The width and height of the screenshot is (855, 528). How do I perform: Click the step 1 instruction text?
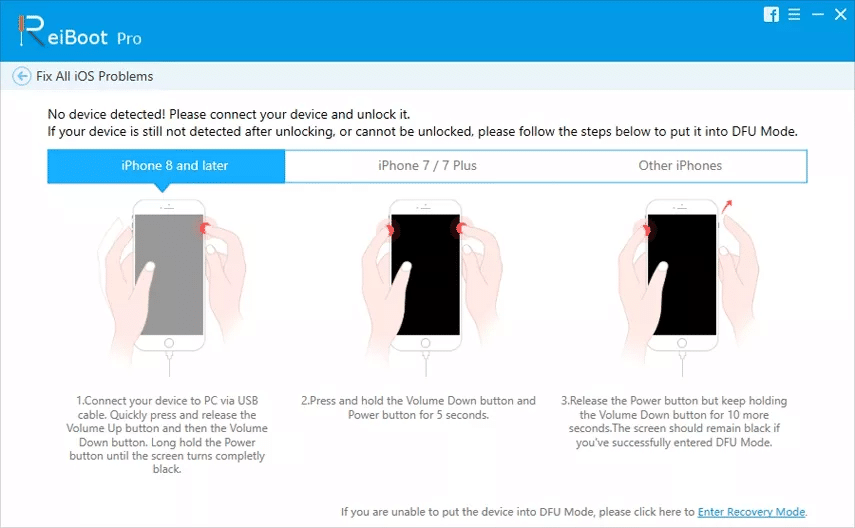coord(167,435)
